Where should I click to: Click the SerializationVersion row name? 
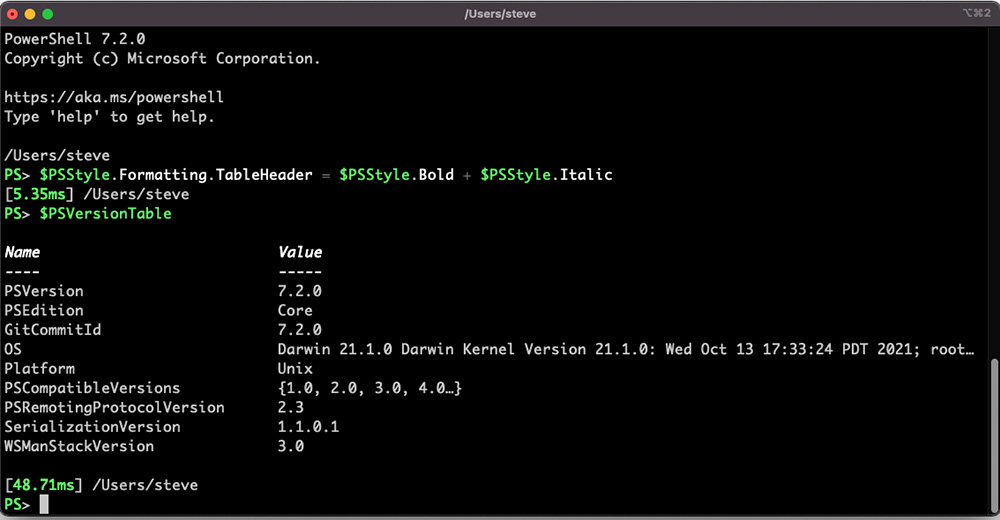[x=92, y=427]
